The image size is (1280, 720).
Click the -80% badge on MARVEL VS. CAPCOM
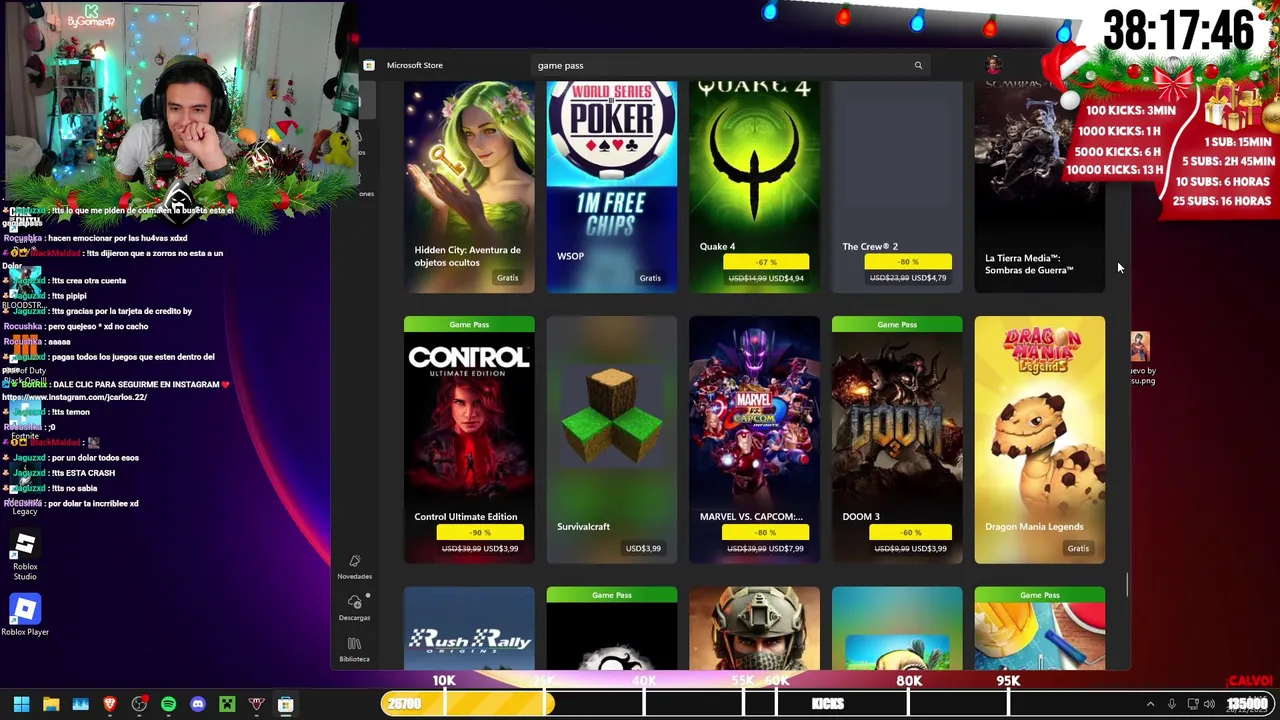coord(767,532)
